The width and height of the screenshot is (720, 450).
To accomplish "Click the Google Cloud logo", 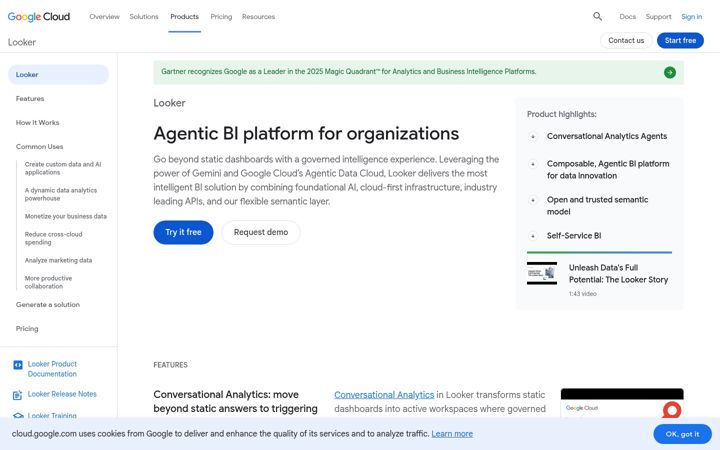I will point(39,17).
